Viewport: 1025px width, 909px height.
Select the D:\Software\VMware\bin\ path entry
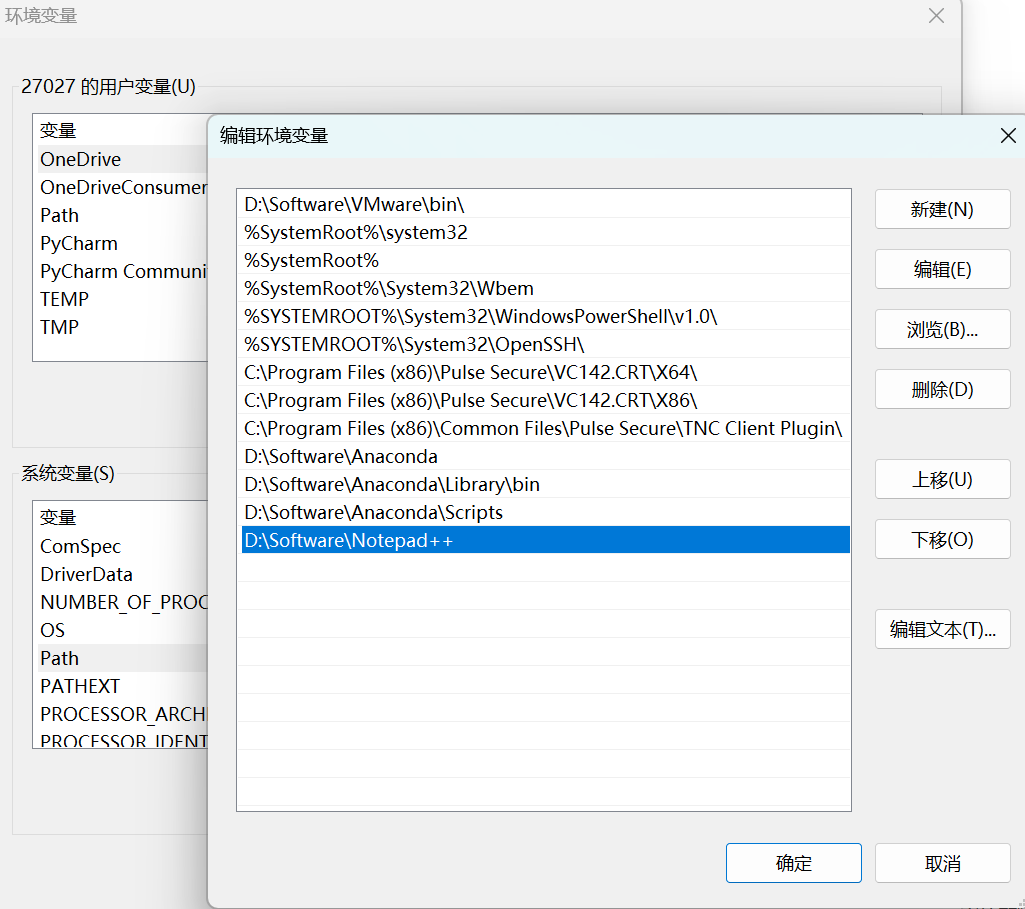[x=355, y=204]
